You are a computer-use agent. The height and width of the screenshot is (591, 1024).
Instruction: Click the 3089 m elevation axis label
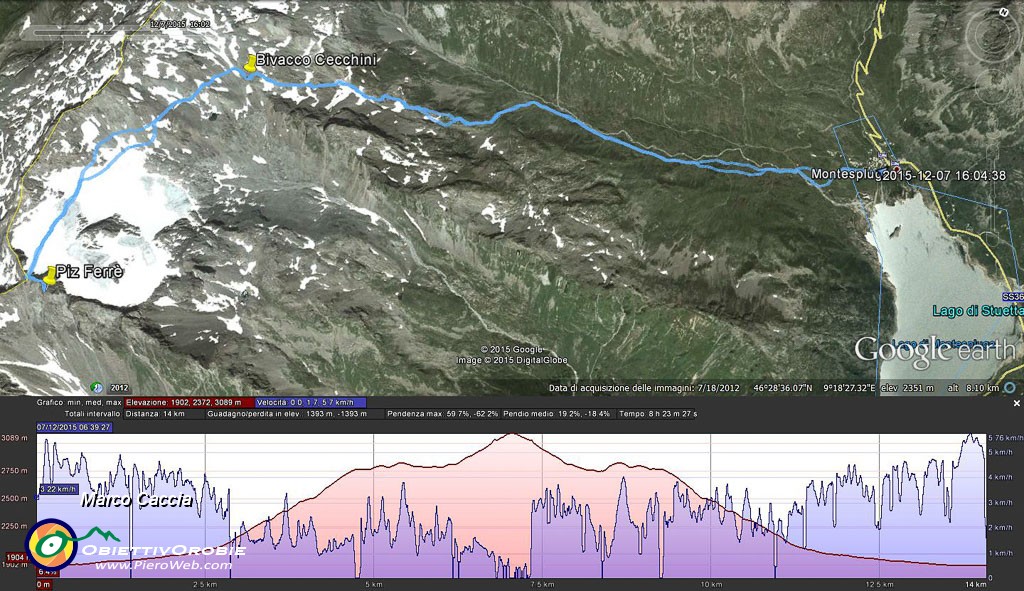coord(14,438)
